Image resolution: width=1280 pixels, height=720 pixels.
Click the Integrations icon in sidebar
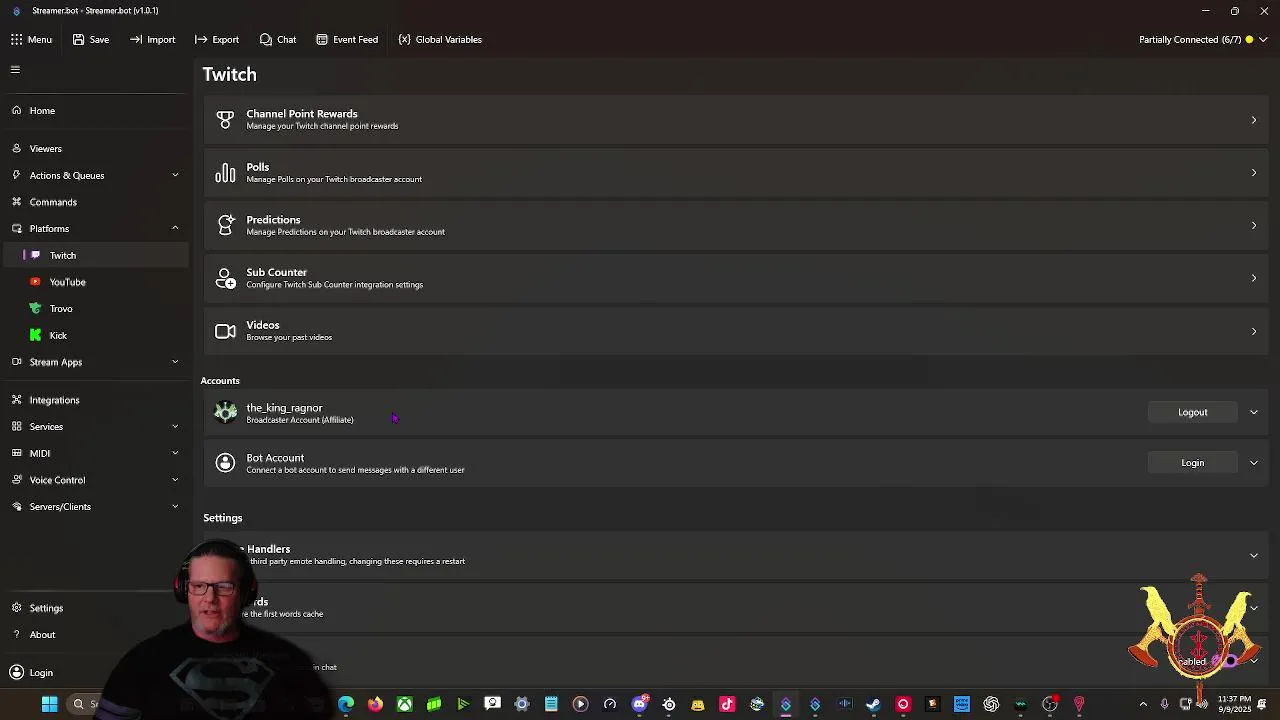point(16,400)
